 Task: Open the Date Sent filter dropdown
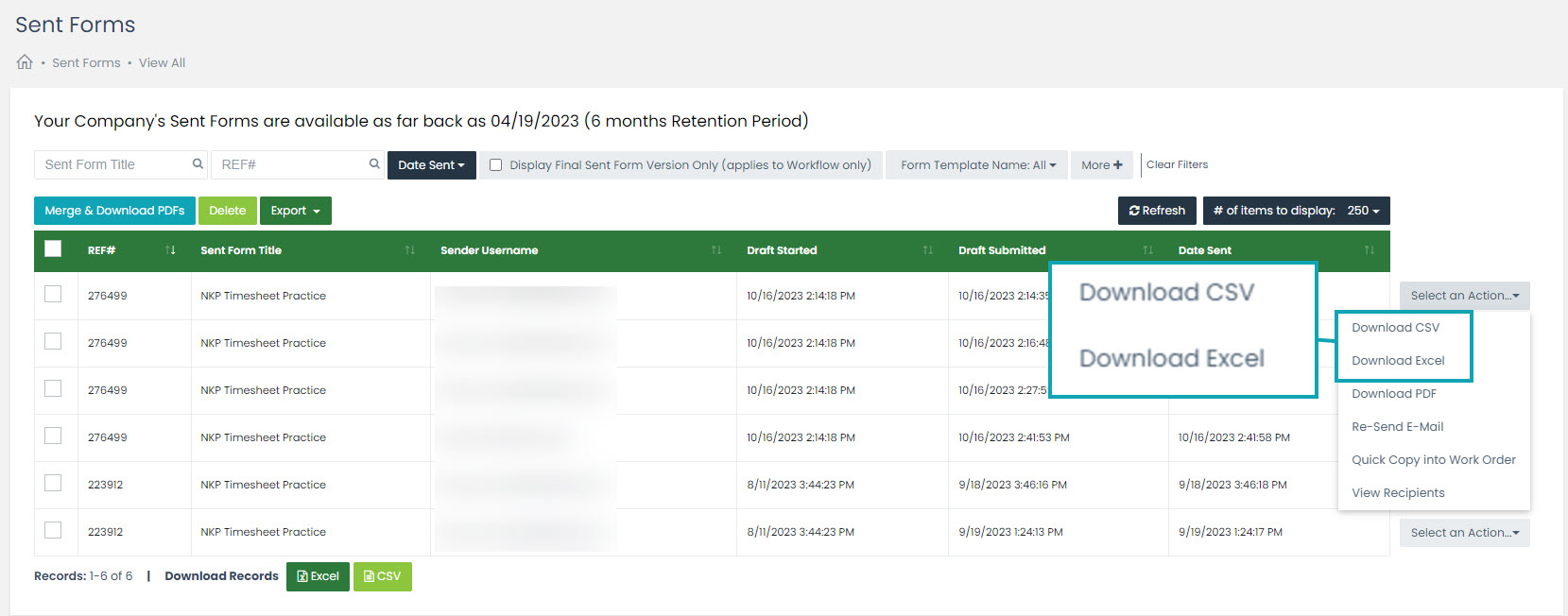coord(431,165)
